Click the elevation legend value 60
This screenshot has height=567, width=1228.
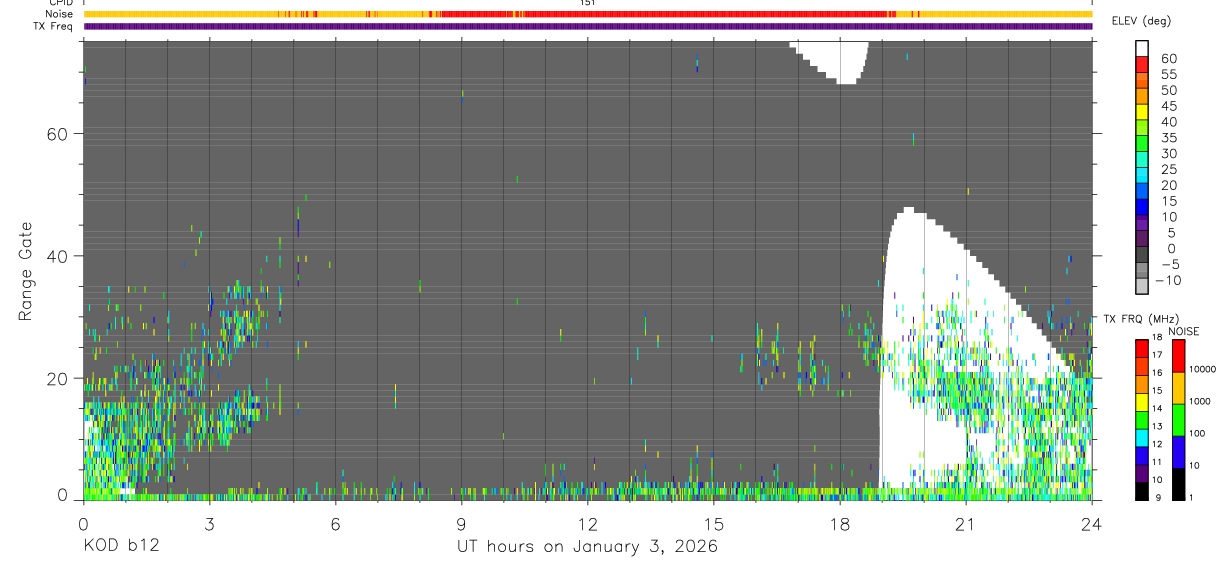[1168, 58]
